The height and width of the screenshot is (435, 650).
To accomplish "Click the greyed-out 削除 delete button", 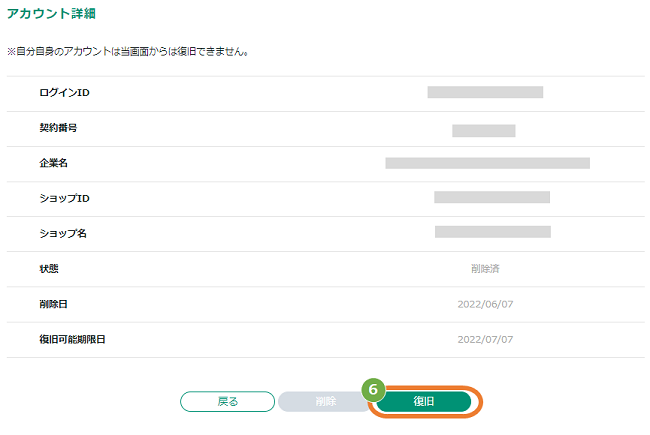I will pyautogui.click(x=325, y=401).
